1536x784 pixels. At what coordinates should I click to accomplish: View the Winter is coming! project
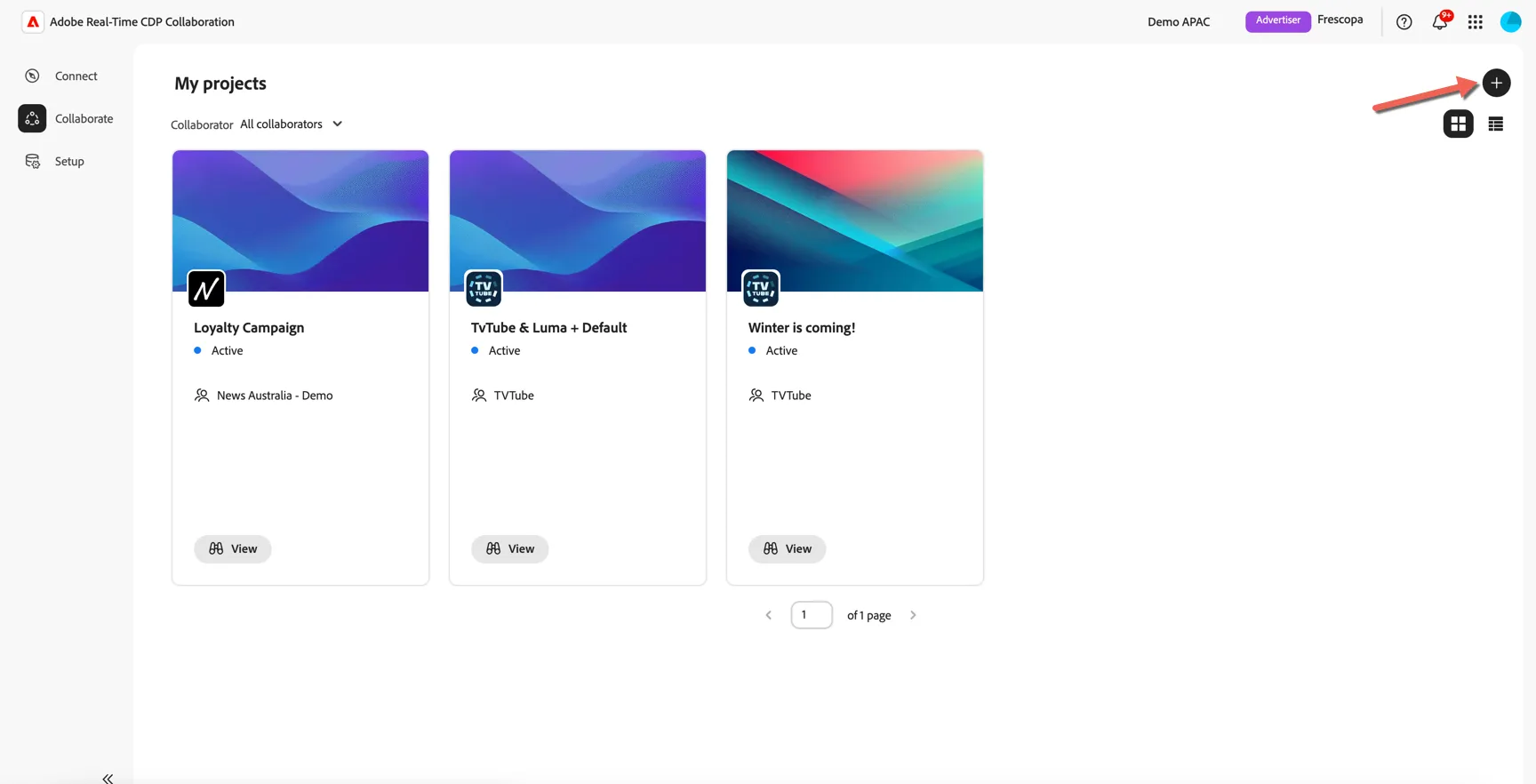[788, 548]
